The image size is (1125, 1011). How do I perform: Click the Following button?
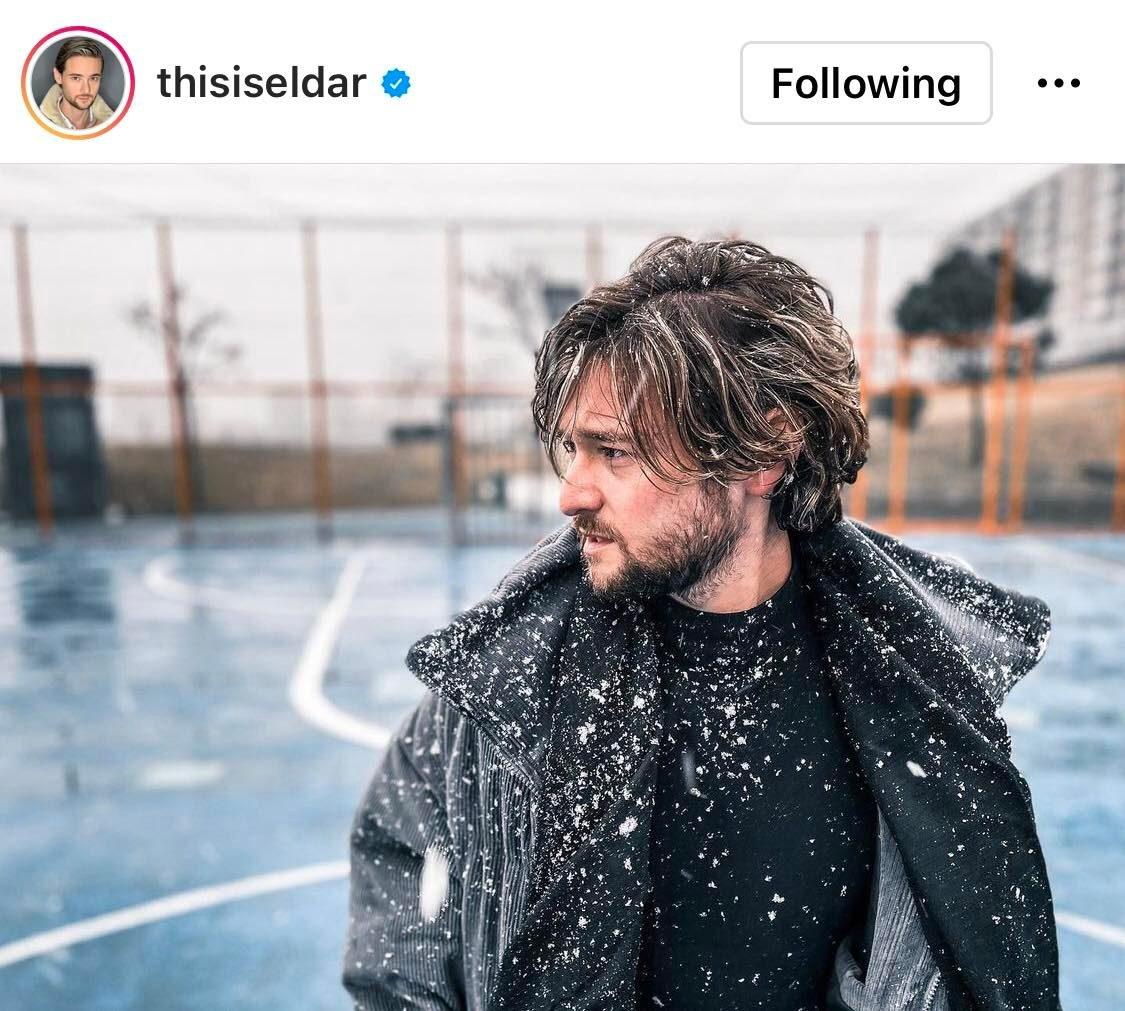coord(866,83)
